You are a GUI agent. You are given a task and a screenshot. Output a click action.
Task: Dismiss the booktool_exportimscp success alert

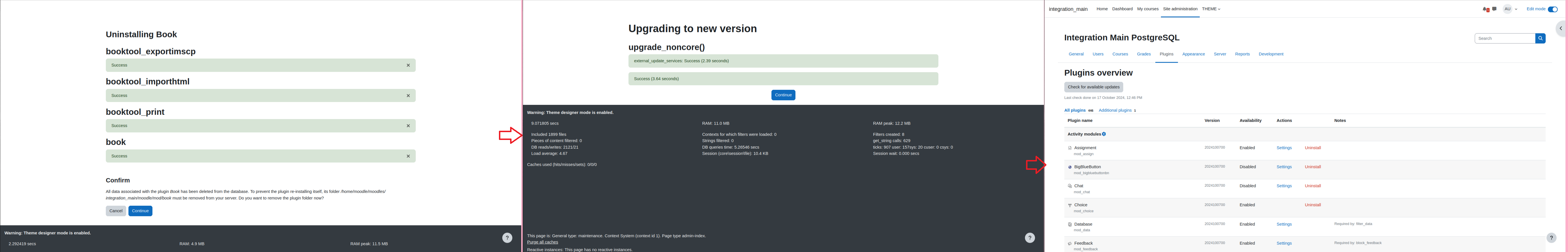(408, 65)
